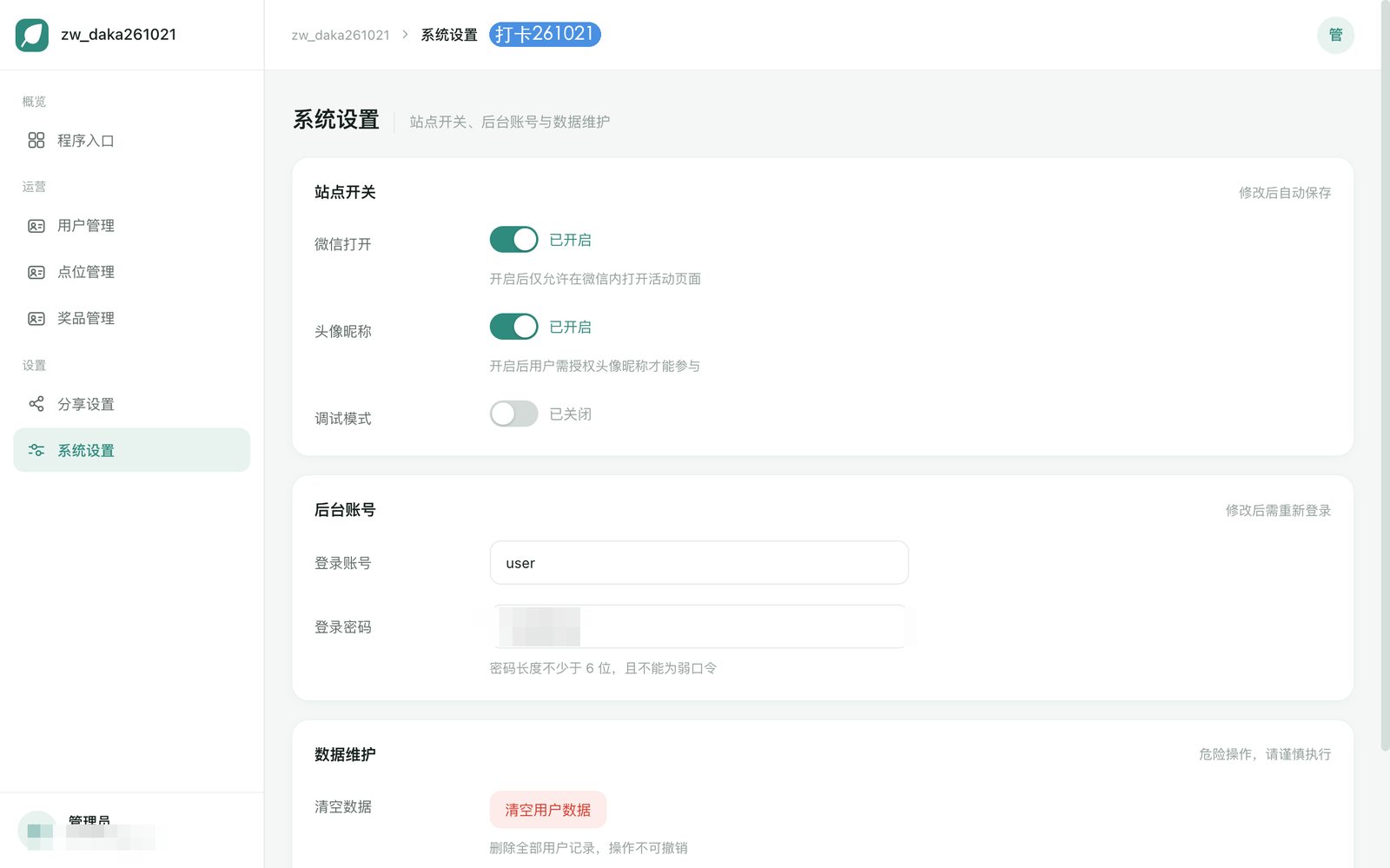Focus the 登录账号 input field
Screen dimensions: 1390x868
[699, 563]
